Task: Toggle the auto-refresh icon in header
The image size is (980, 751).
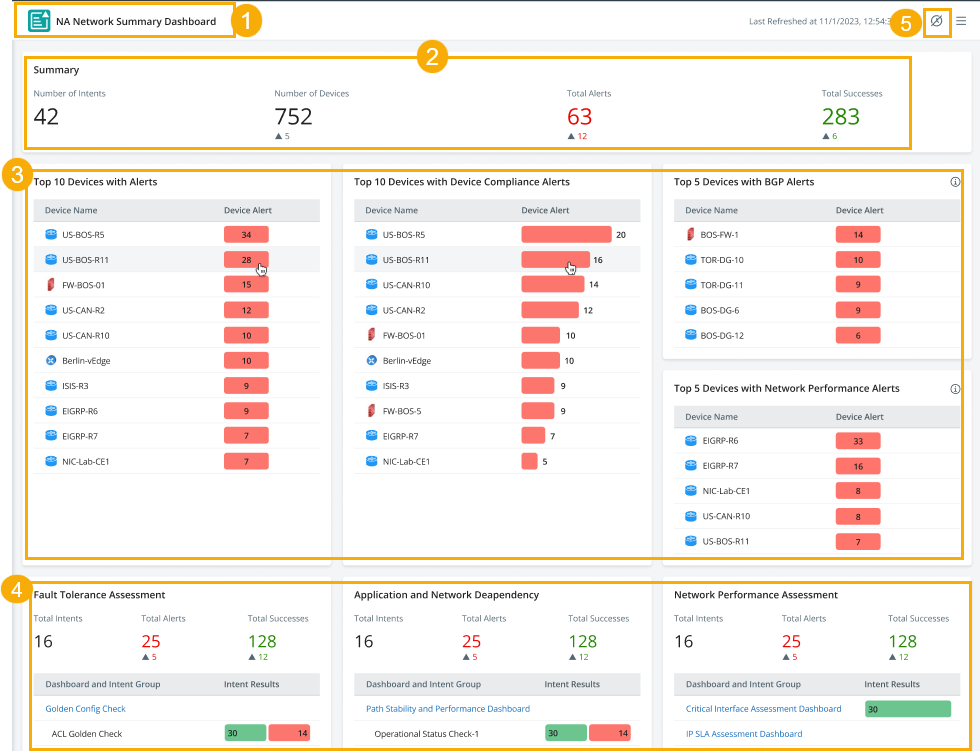Action: coord(937,21)
